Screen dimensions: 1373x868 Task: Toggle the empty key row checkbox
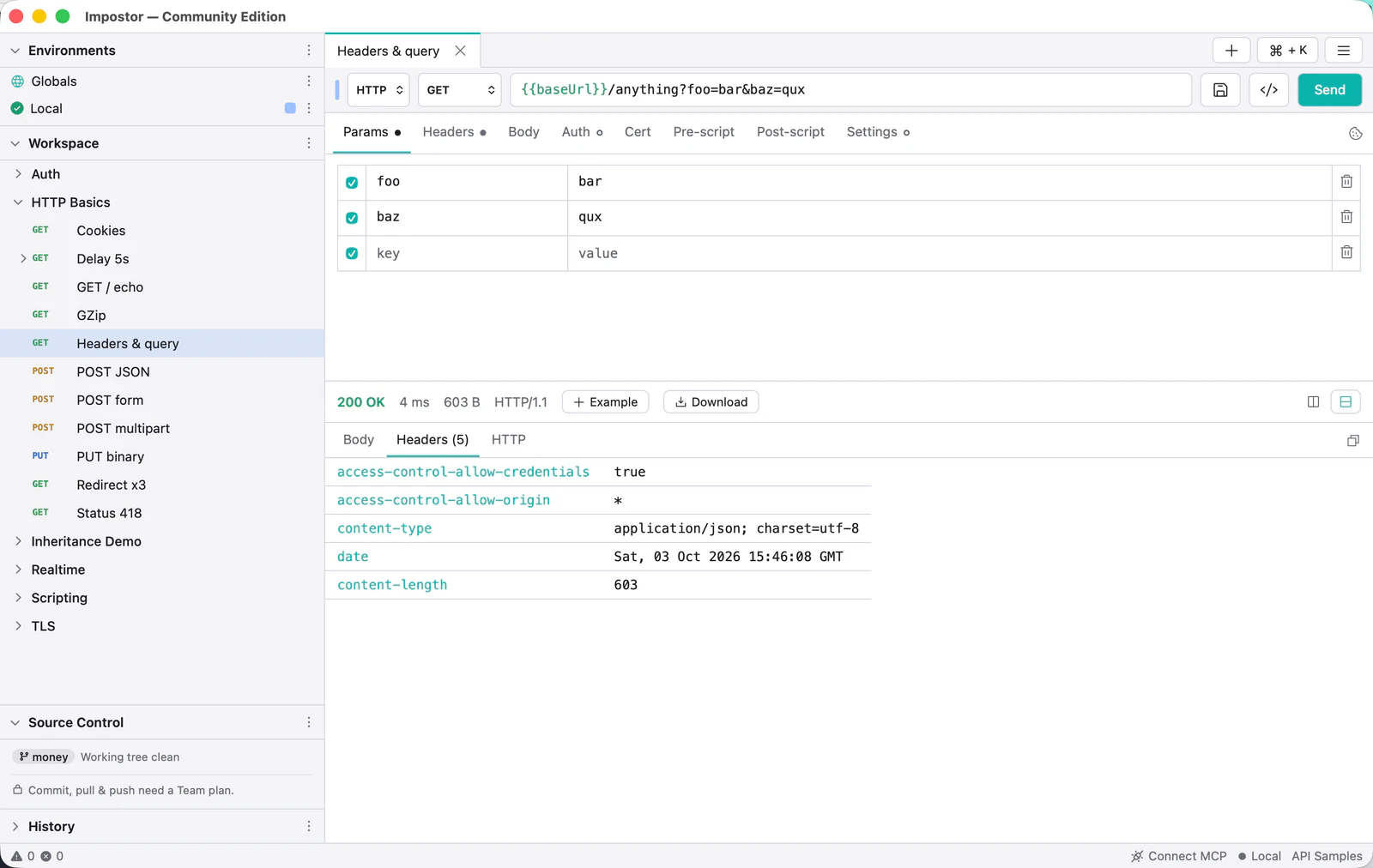352,253
